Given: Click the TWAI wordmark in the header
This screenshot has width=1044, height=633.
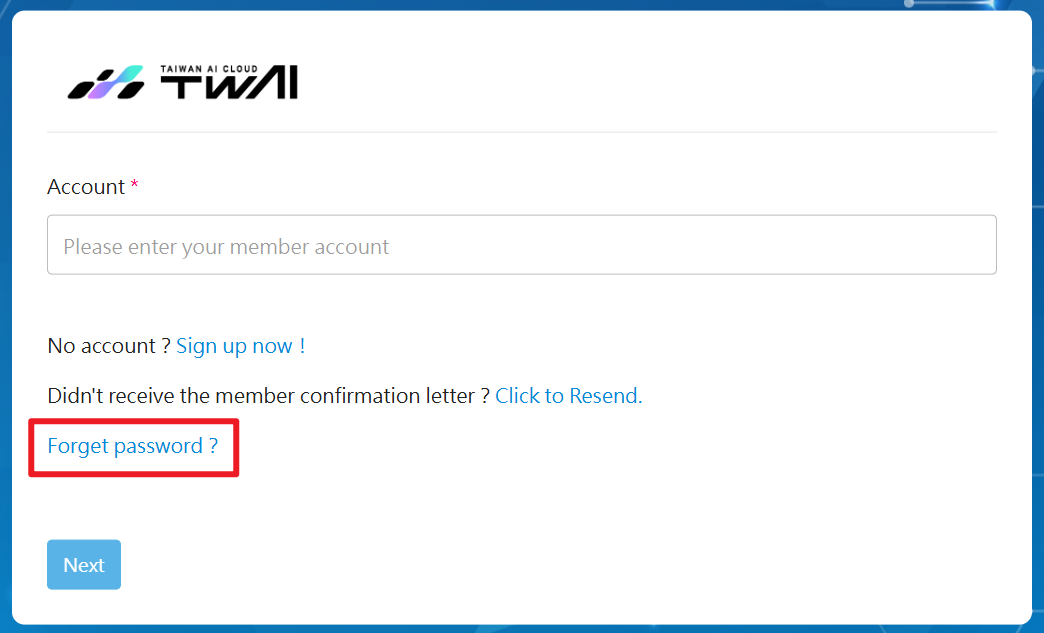Looking at the screenshot, I should click(229, 87).
